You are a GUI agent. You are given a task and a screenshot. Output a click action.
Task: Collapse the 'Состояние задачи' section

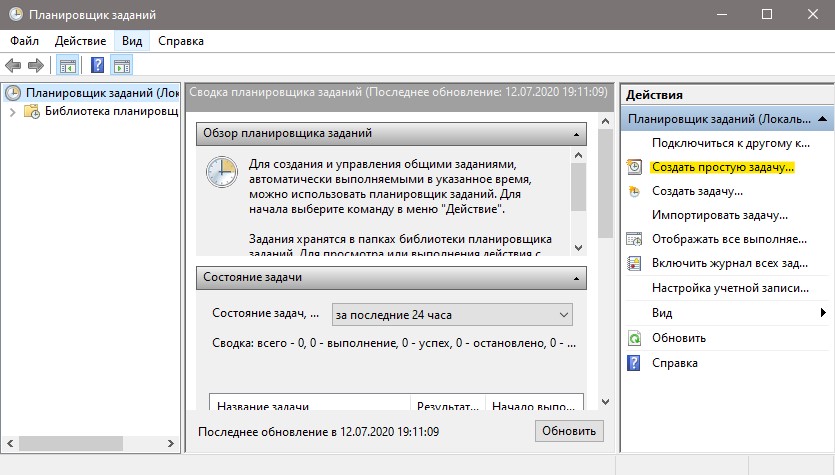(x=576, y=279)
